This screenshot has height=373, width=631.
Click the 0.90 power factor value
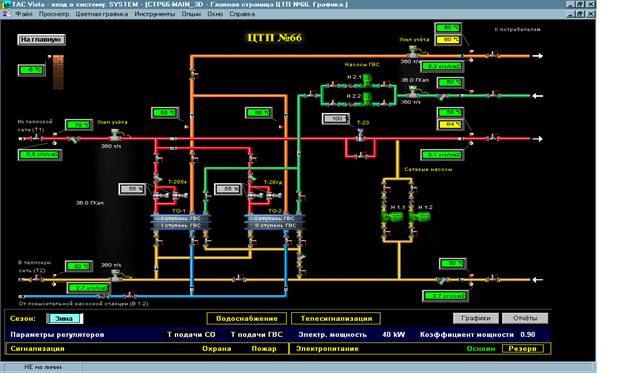[528, 334]
